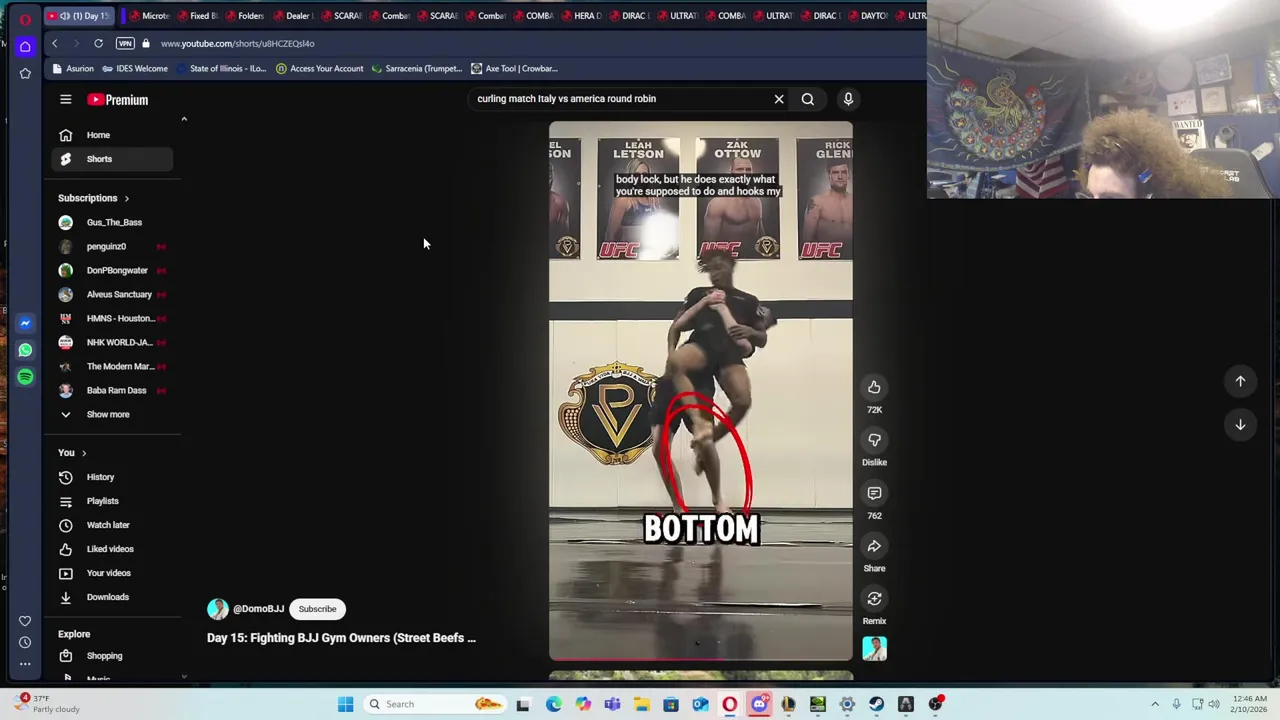The image size is (1280, 720).
Task: Share this short
Action: [874, 546]
